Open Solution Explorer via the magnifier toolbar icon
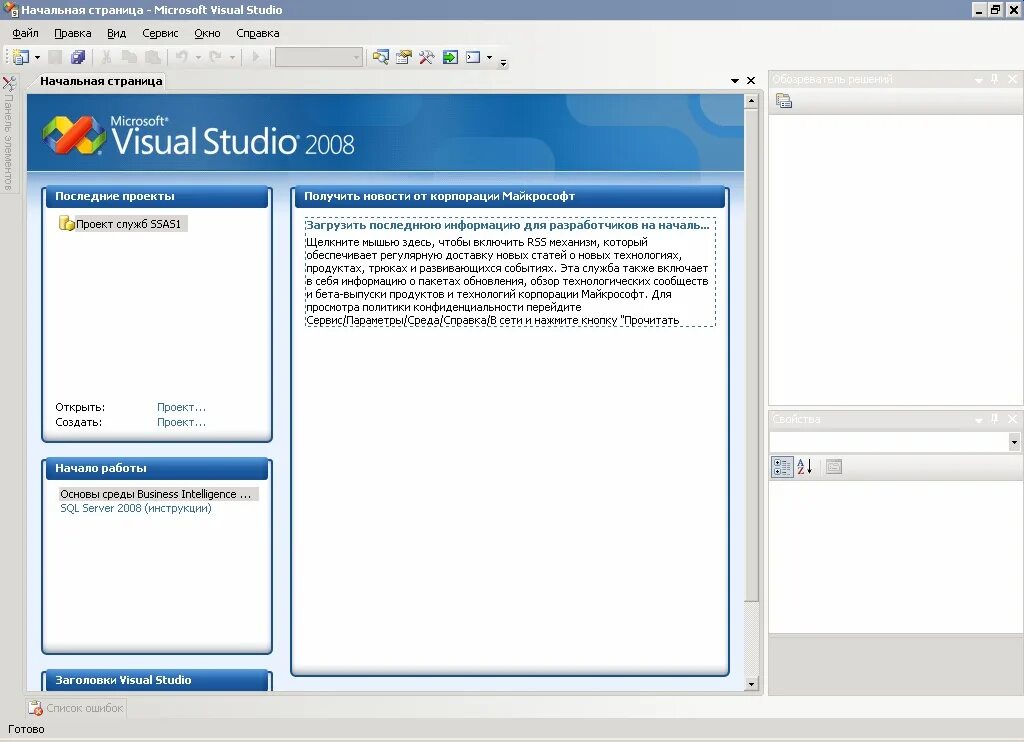Screen dimensions: 1024x742 point(381,57)
